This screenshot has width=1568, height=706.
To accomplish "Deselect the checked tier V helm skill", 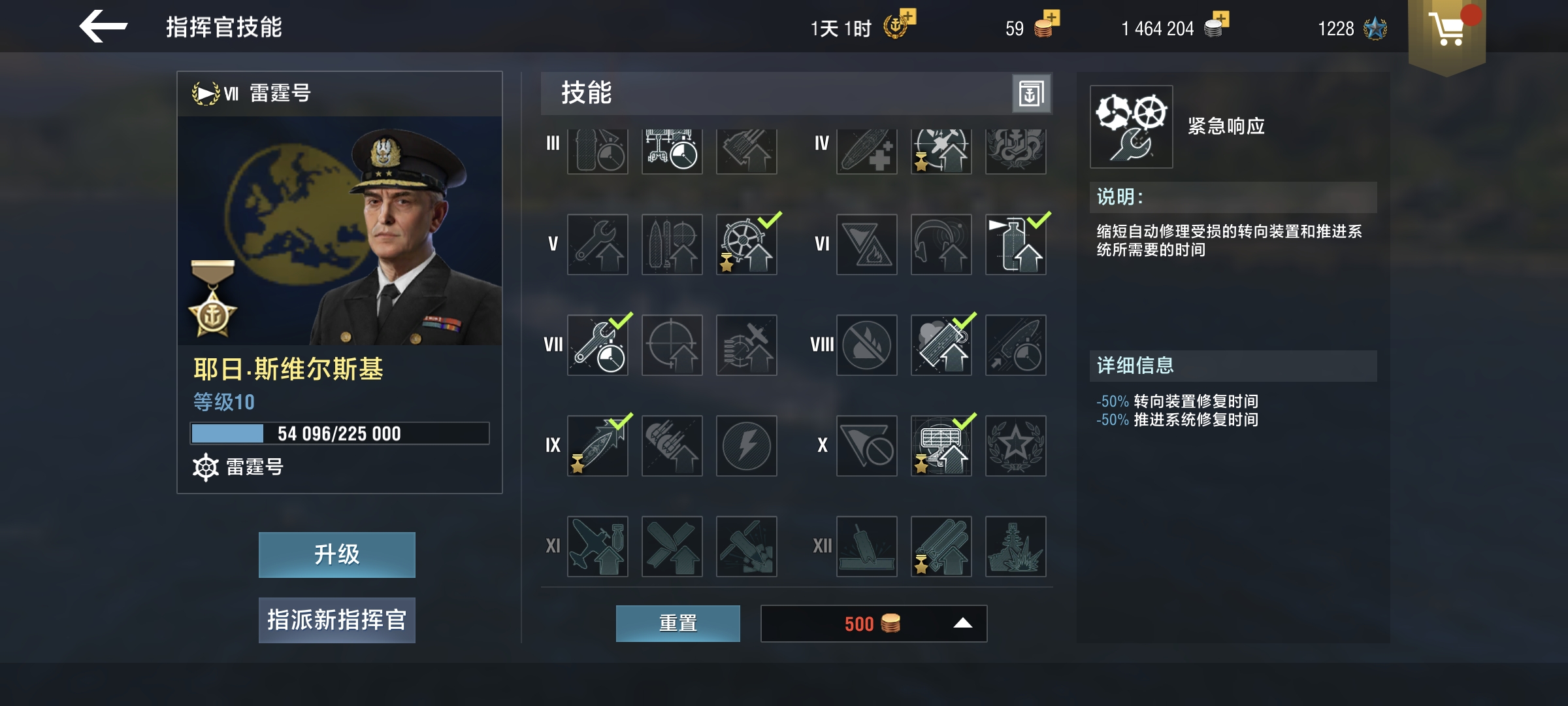I will [x=746, y=244].
